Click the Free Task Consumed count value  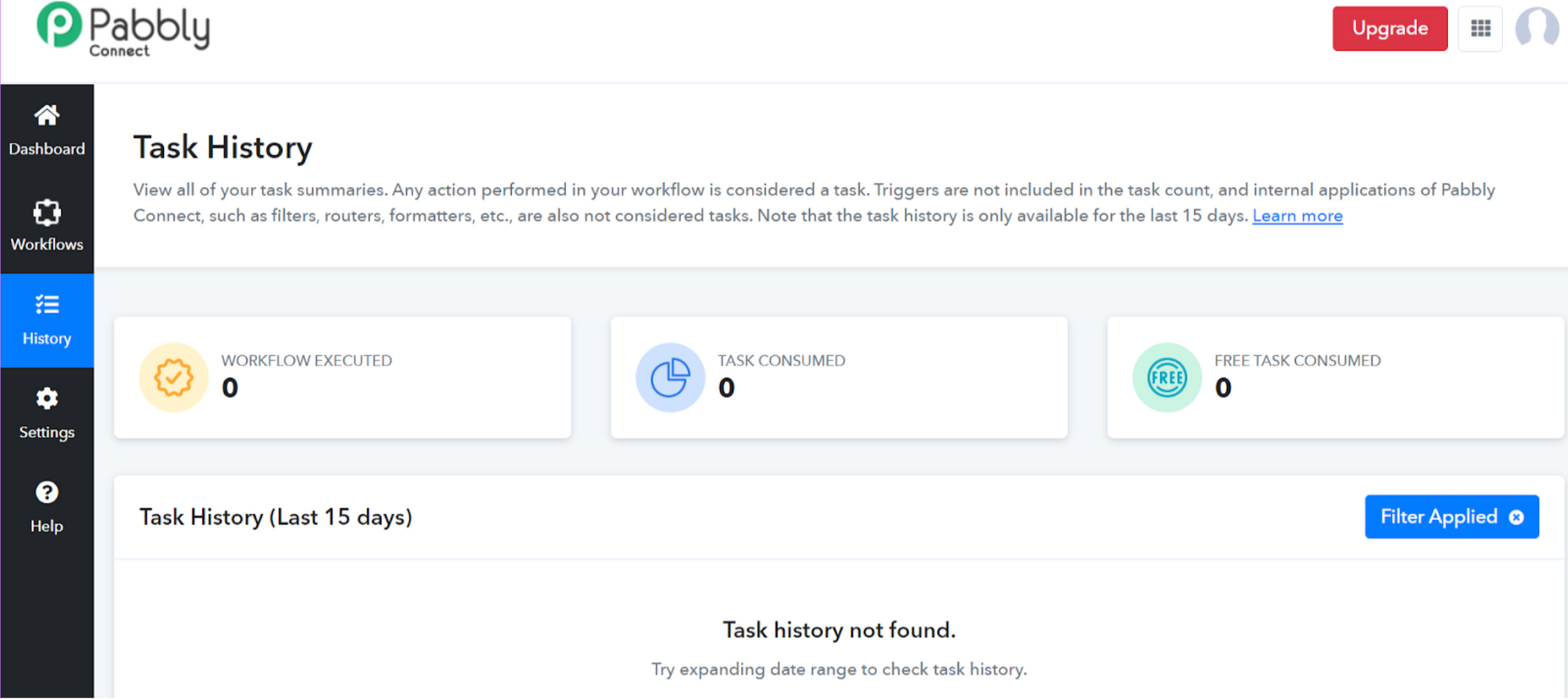coord(1223,388)
